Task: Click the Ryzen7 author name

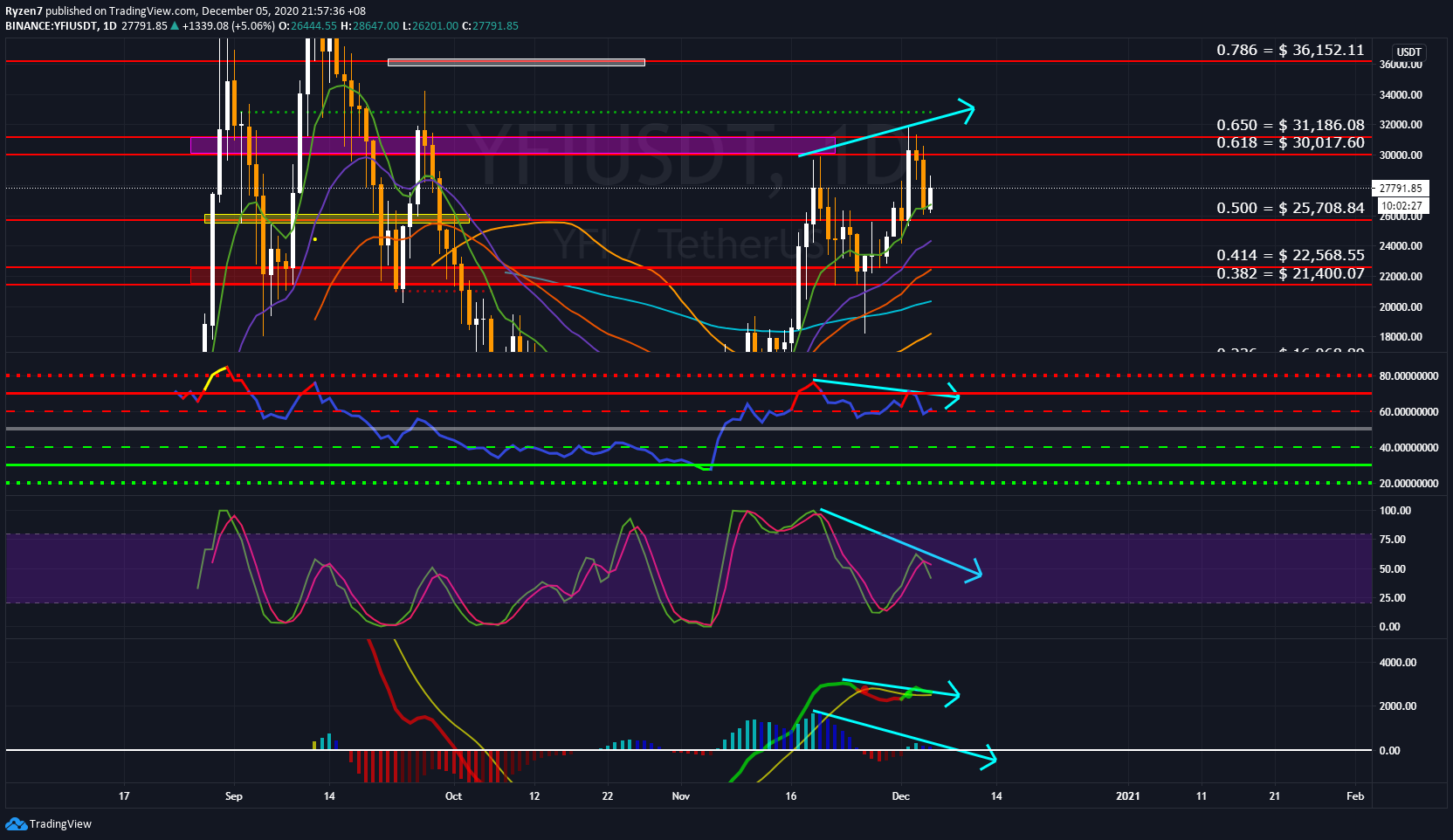Action: [24, 11]
